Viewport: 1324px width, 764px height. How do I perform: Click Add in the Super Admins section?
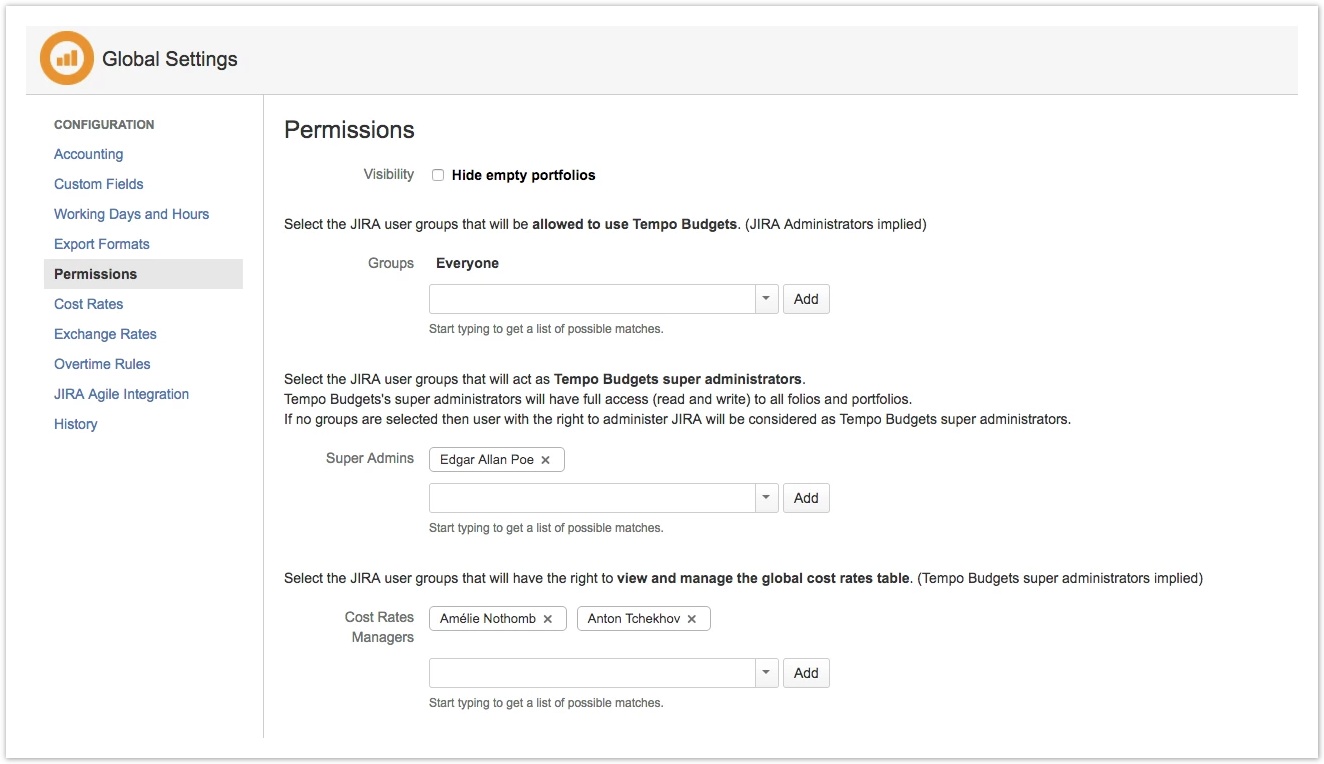pos(806,497)
